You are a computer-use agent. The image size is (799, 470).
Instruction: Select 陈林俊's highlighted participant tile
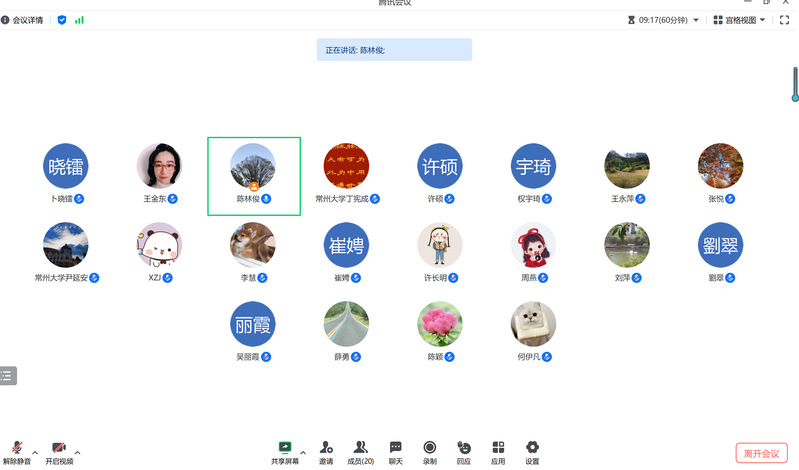[254, 176]
